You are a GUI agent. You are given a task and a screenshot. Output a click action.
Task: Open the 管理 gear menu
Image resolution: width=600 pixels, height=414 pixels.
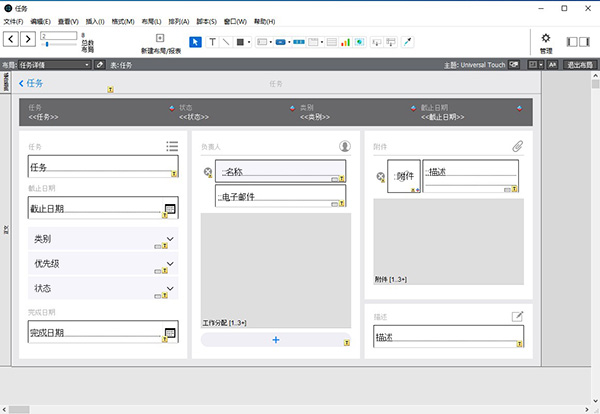[546, 42]
